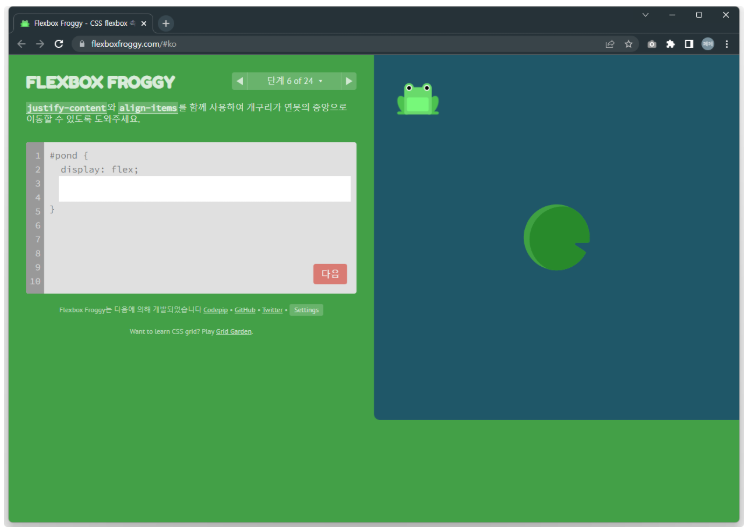Go to the previous level arrow
The height and width of the screenshot is (530, 749).
[x=240, y=81]
